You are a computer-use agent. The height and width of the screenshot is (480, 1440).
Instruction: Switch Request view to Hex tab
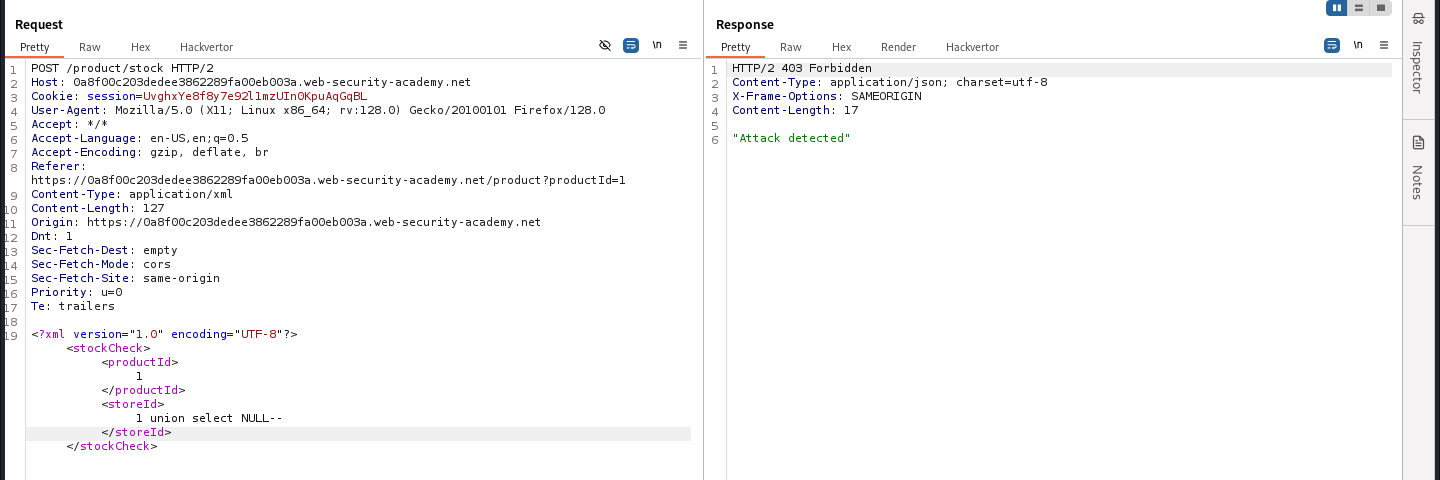[141, 47]
